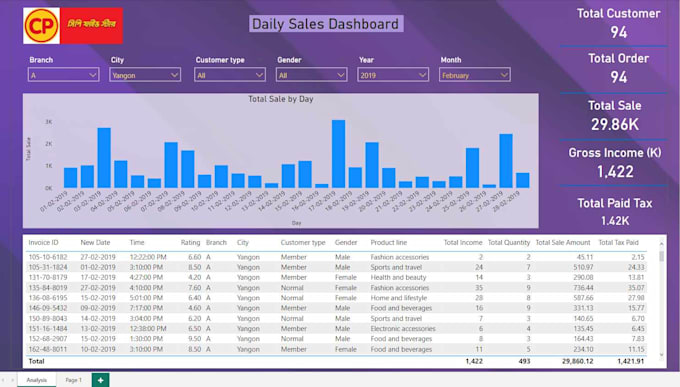680x387 pixels.
Task: Click the CP company logo
Action: 73,26
